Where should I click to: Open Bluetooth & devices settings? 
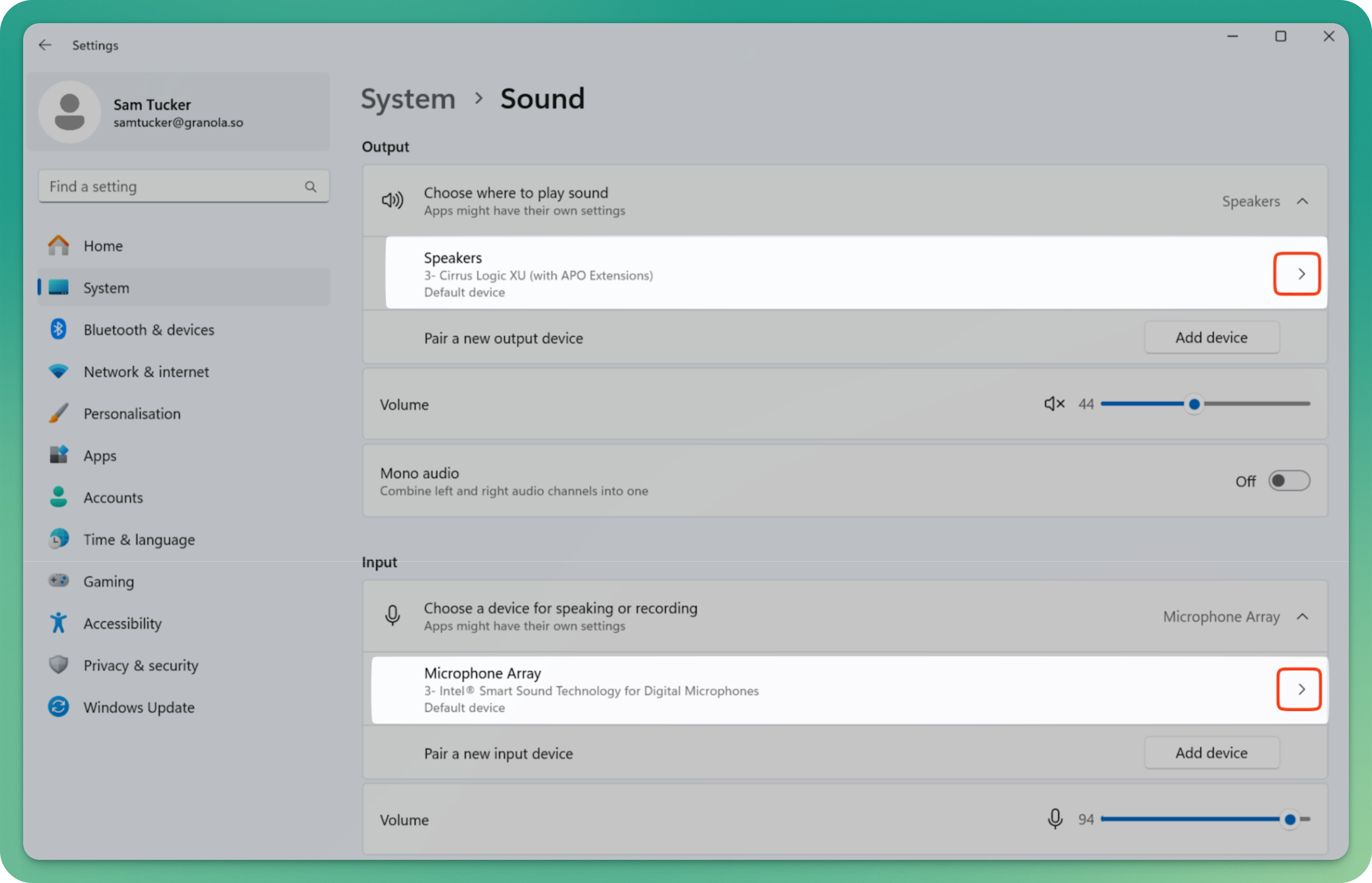coord(148,330)
